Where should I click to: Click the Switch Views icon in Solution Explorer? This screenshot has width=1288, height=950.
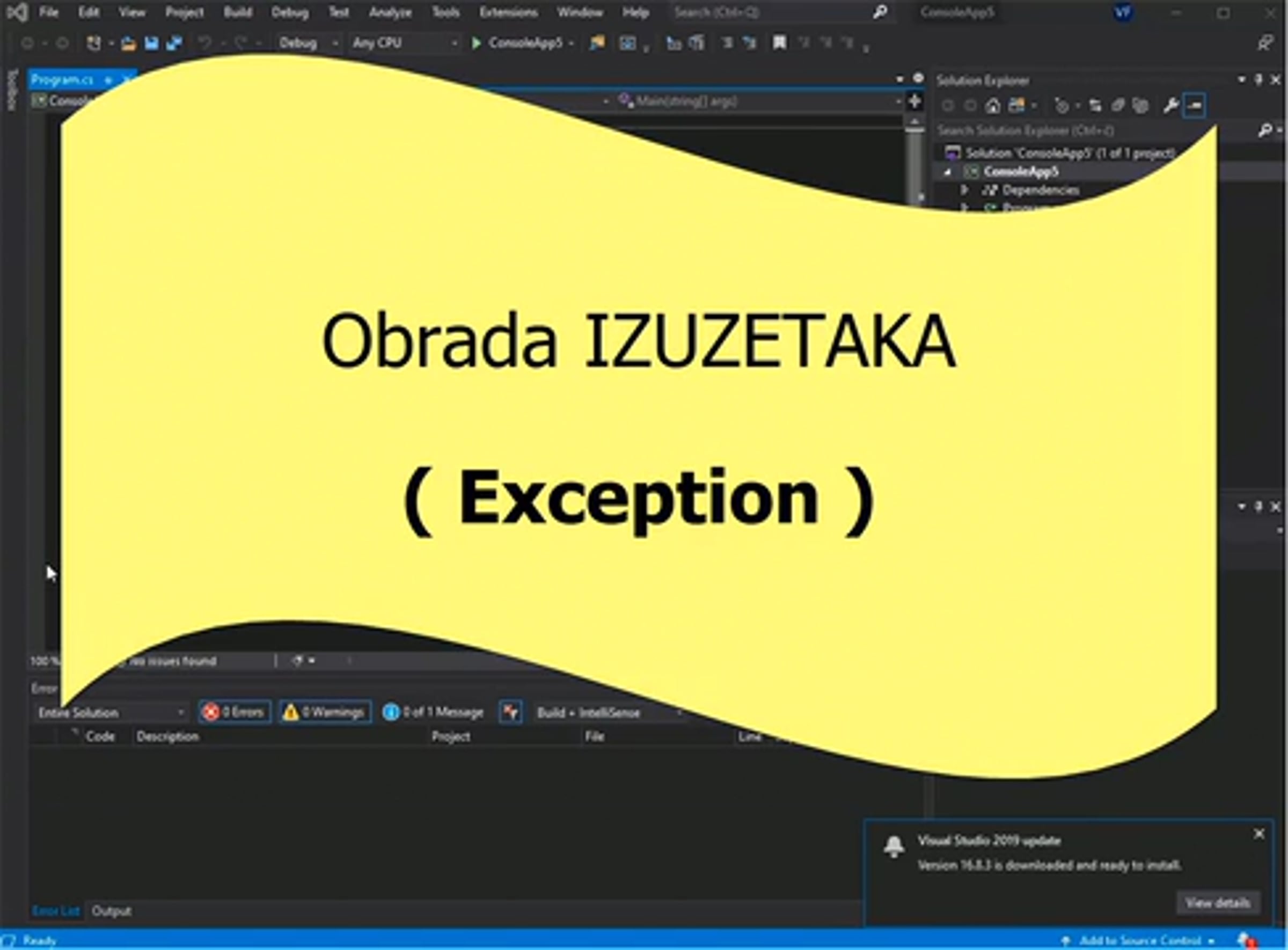pyautogui.click(x=1016, y=106)
